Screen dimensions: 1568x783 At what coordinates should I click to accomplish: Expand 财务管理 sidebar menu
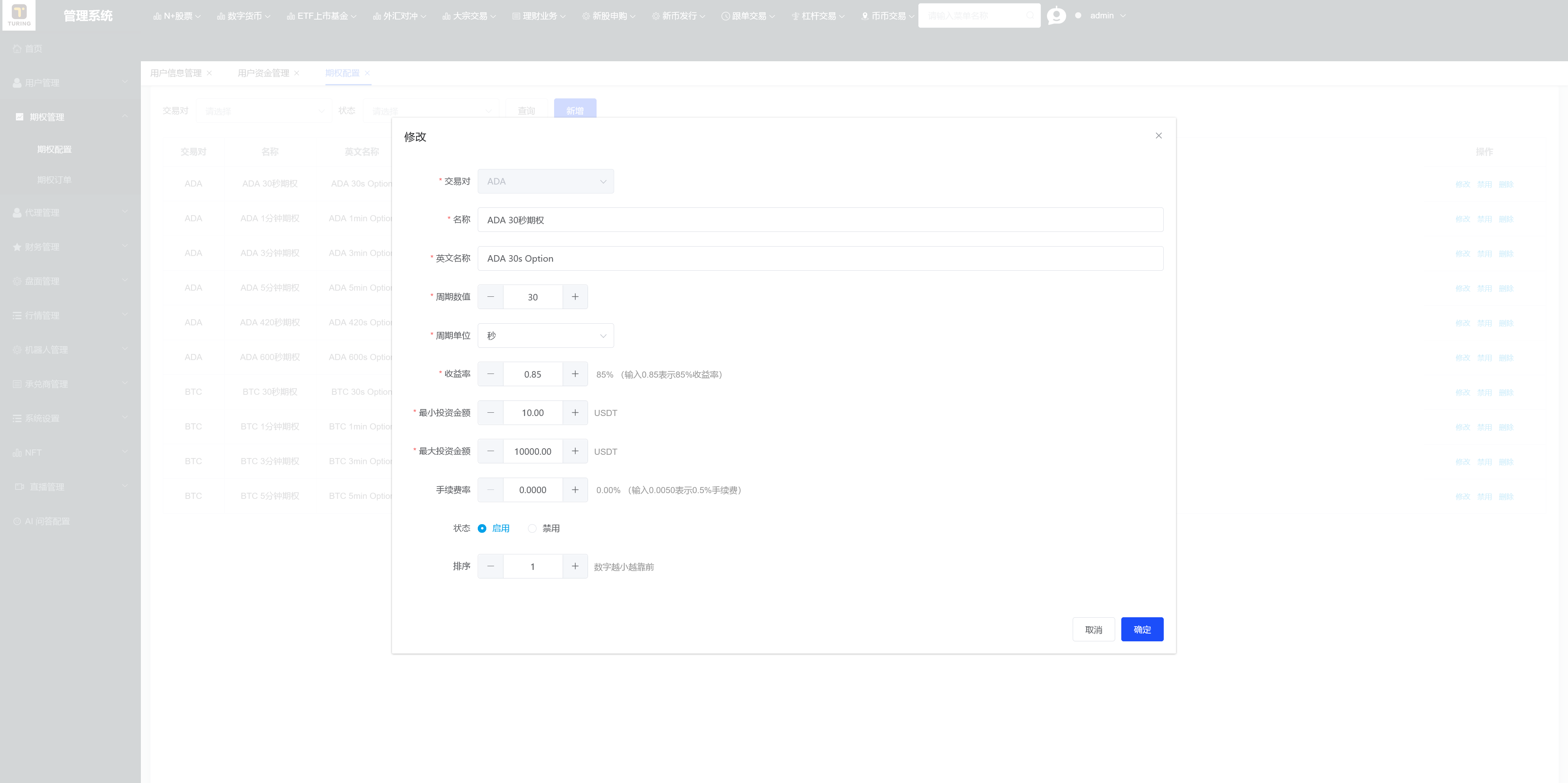click(x=70, y=247)
